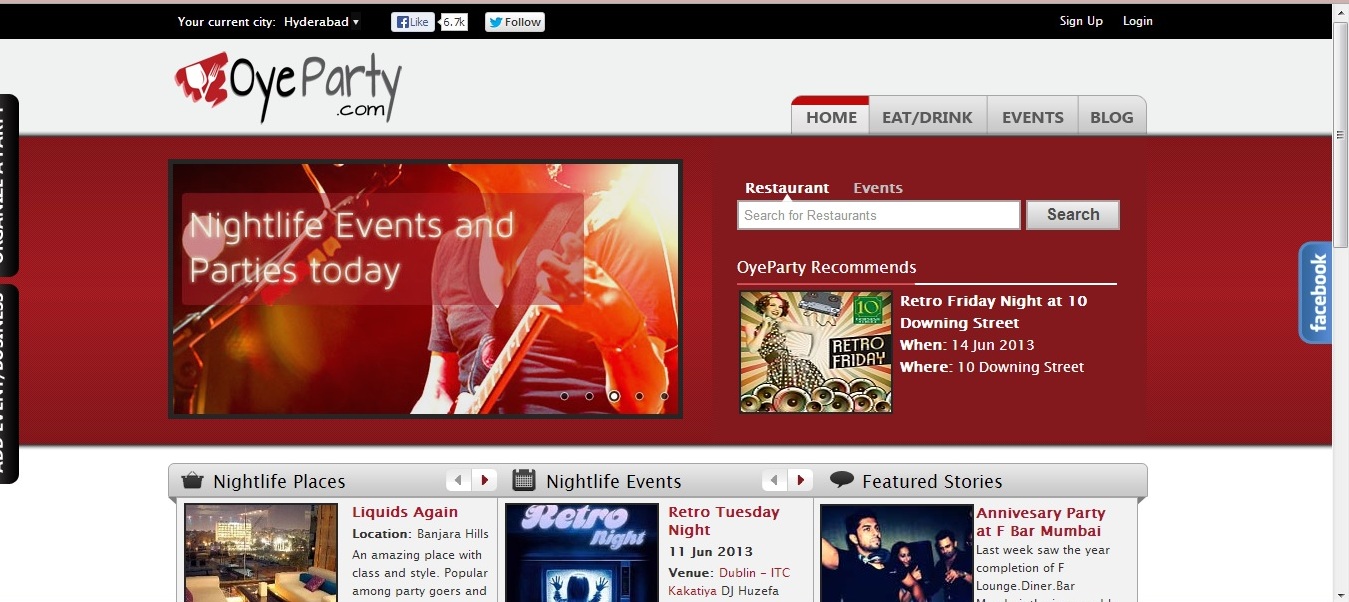This screenshot has height=602, width=1349.
Task: Select the fifth slideshow dot
Action: coord(664,396)
